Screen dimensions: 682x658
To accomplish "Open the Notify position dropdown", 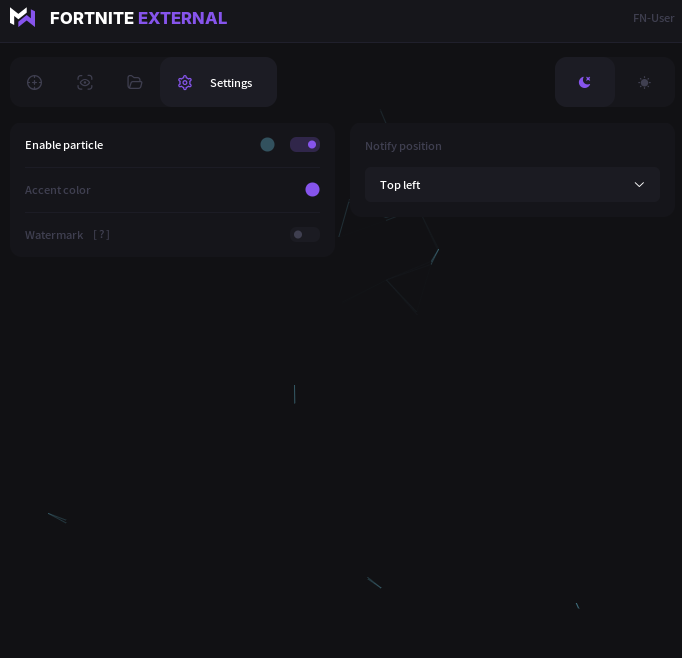I will tap(512, 185).
